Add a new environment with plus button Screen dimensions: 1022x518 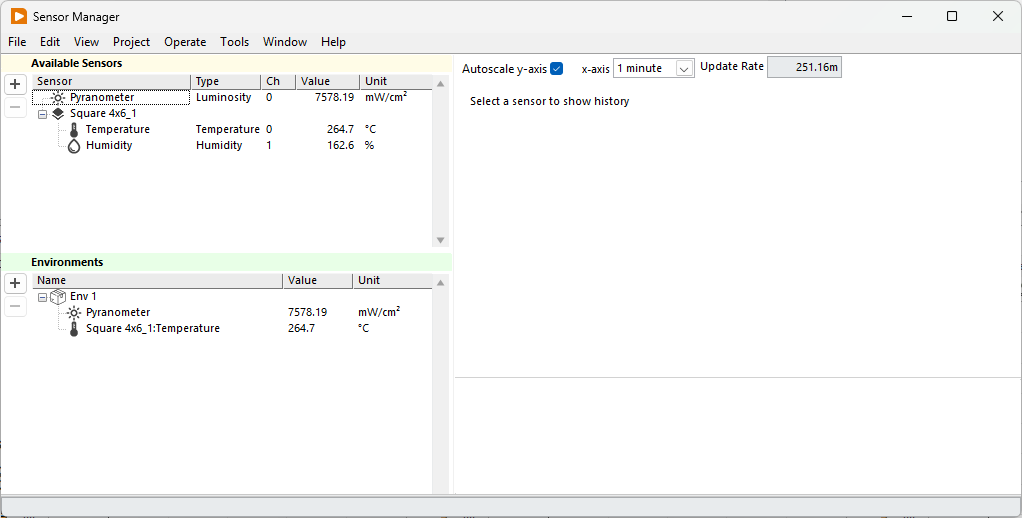pyautogui.click(x=15, y=283)
